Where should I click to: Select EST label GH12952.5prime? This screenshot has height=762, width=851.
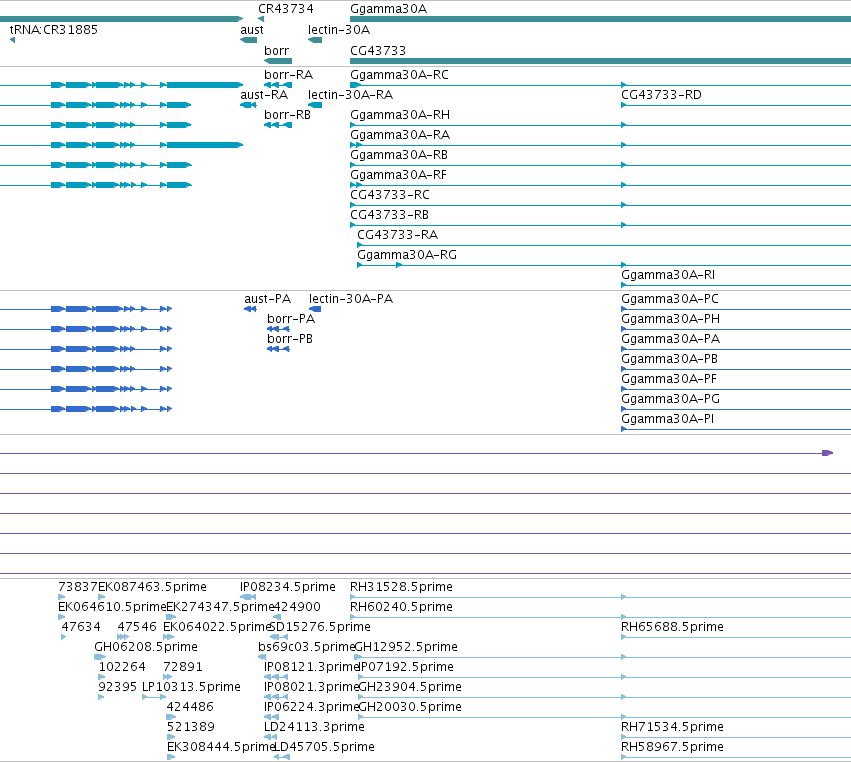click(x=405, y=647)
